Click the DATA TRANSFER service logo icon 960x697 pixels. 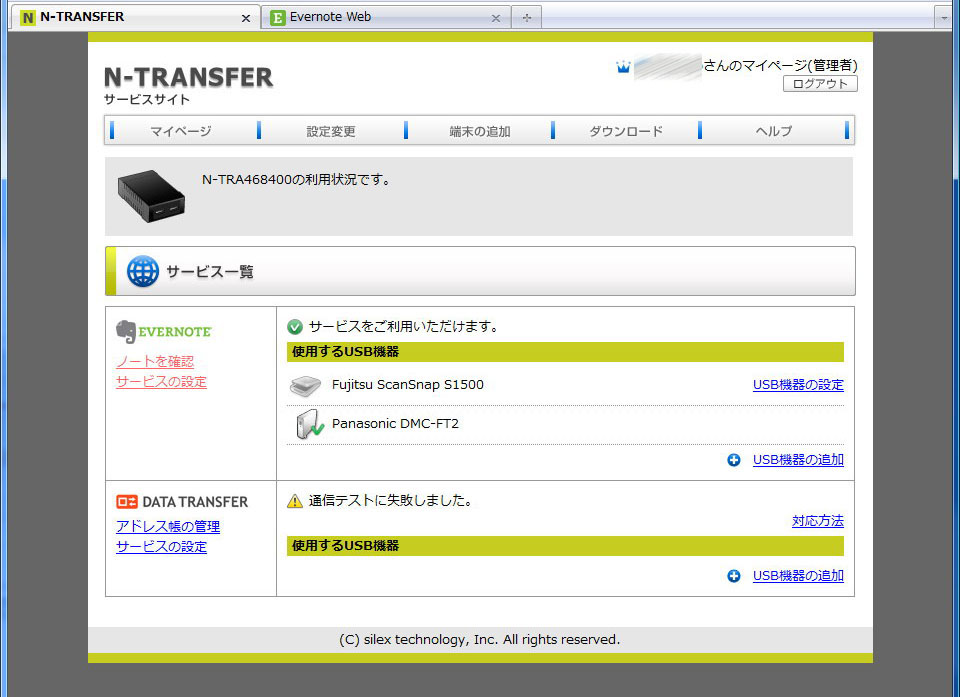[127, 501]
